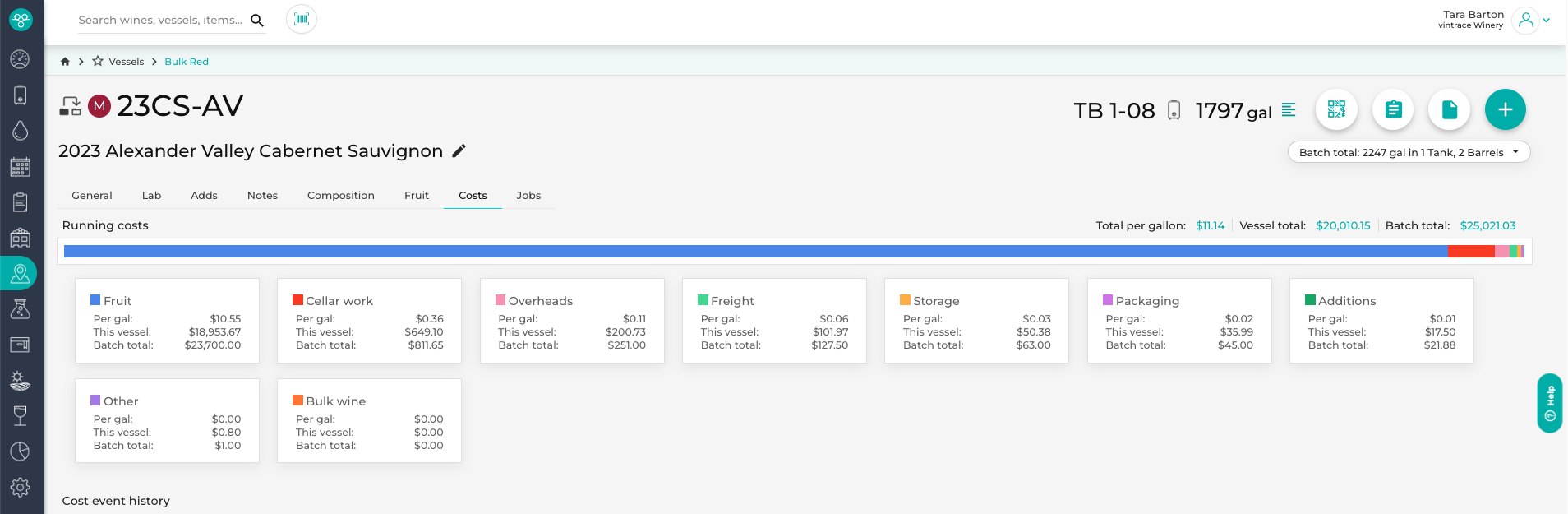
Task: Open the clipboard sidebar icon
Action: (21, 202)
